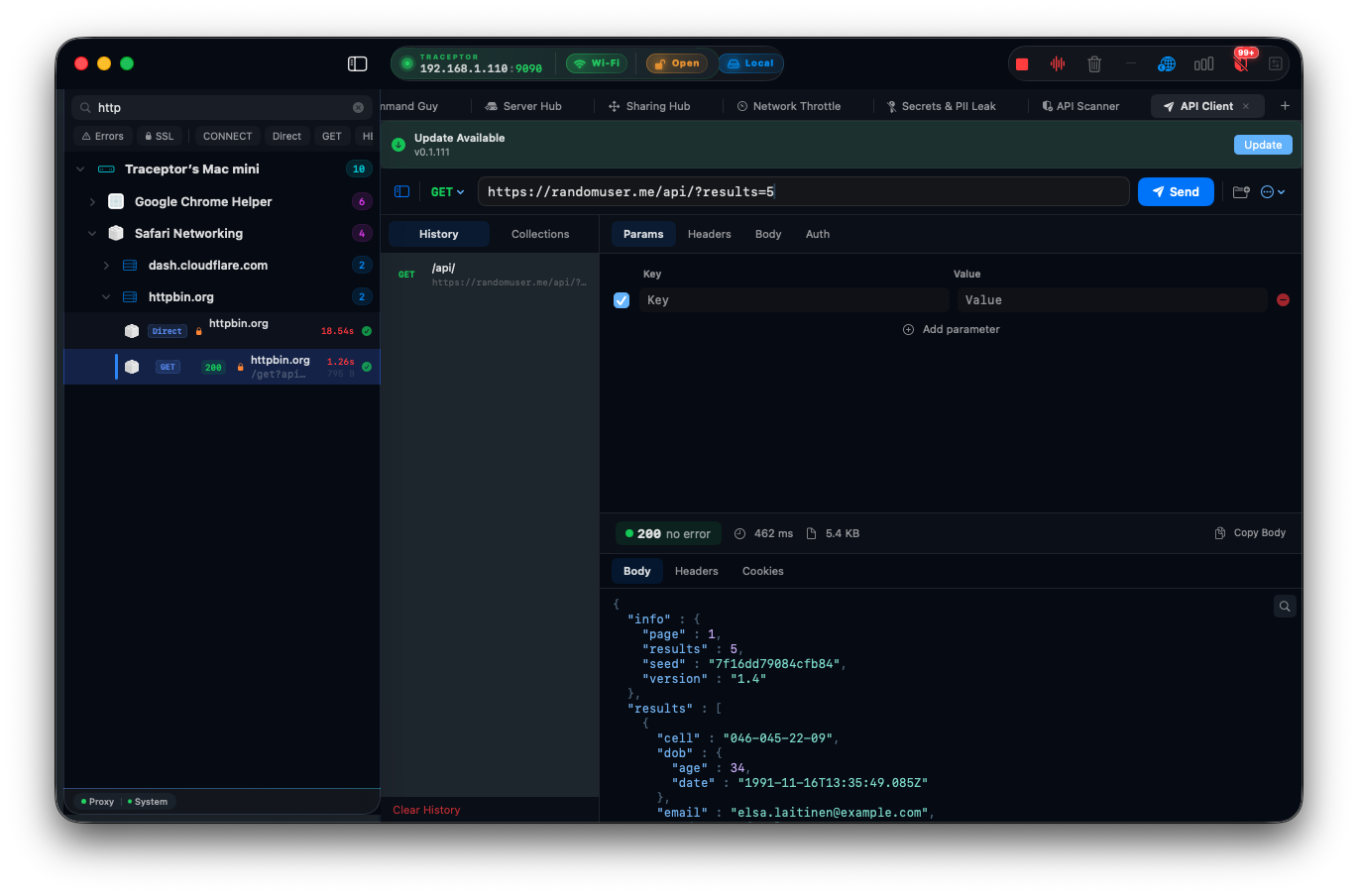
Task: Open the response Cookies tab
Action: (x=763, y=571)
